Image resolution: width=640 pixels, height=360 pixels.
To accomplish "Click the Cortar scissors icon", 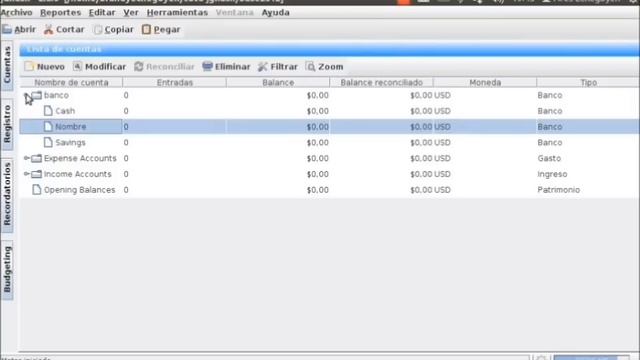I will pyautogui.click(x=49, y=29).
